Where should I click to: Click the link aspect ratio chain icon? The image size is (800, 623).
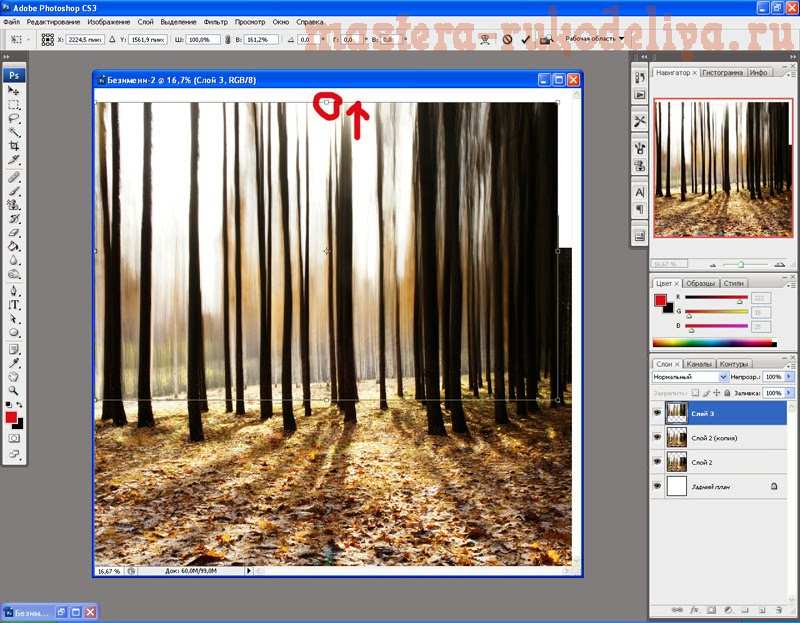[x=228, y=39]
